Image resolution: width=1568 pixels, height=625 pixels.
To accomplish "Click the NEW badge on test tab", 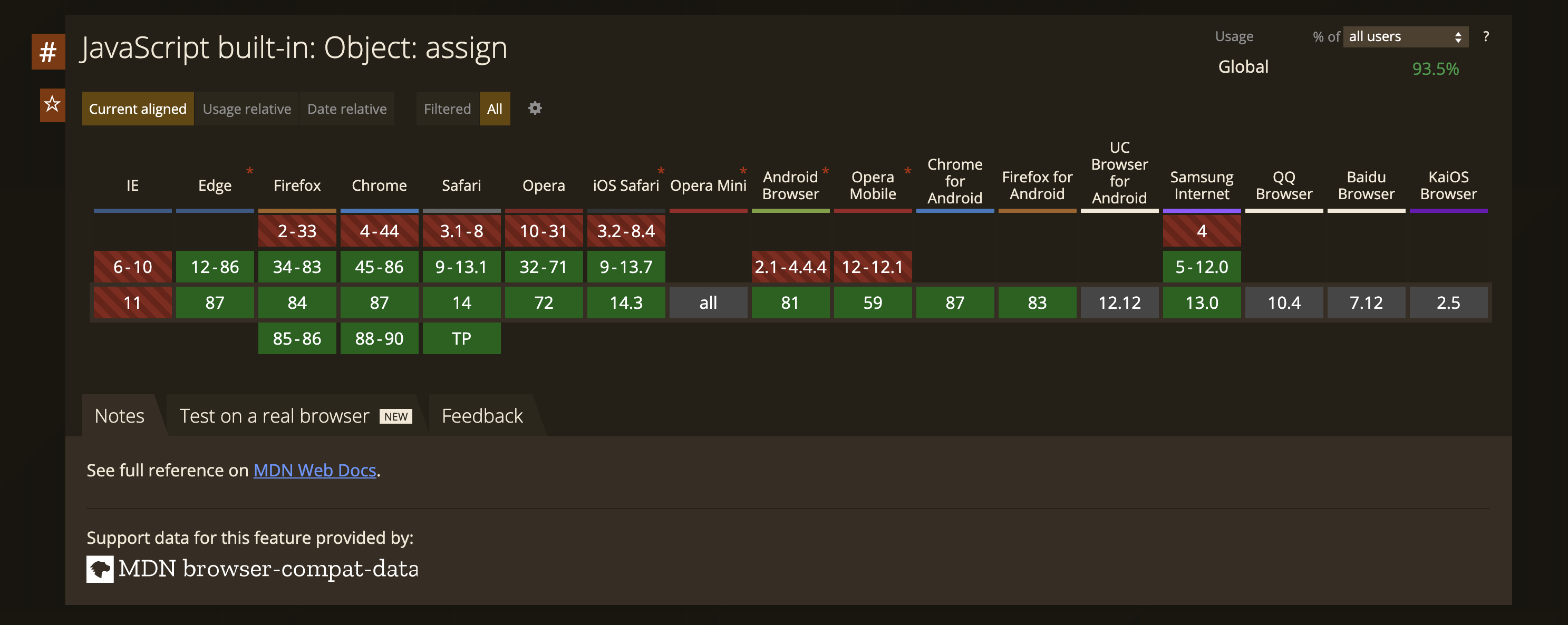I will 395,416.
